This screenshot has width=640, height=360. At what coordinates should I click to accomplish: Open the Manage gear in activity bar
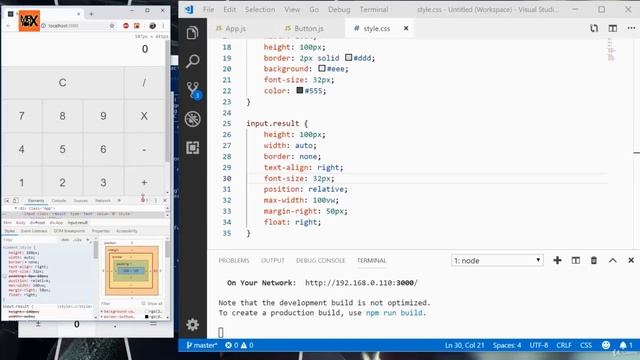(192, 324)
